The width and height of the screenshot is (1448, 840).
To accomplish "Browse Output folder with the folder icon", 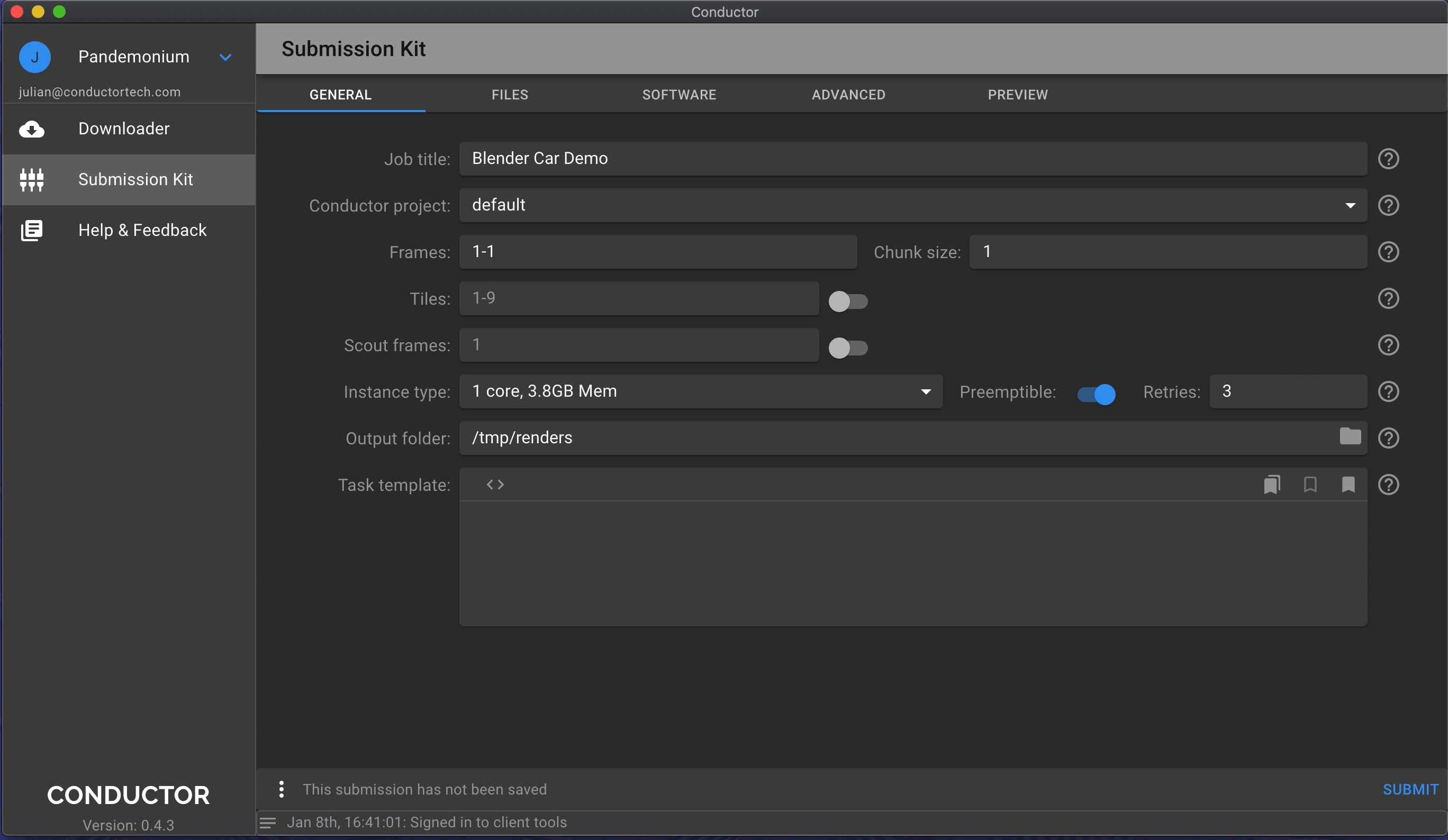I will [x=1350, y=436].
